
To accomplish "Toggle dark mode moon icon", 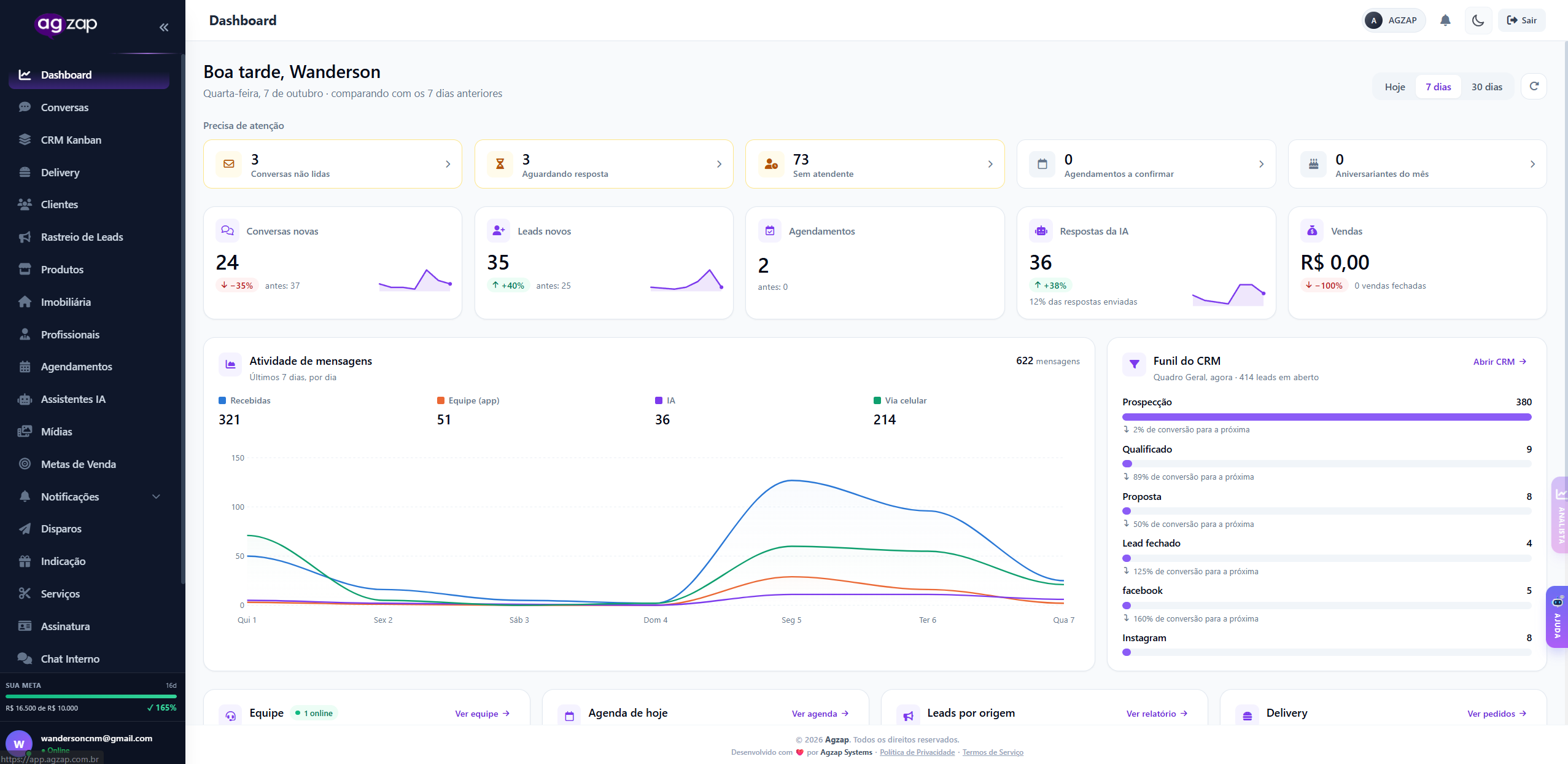I will (1478, 20).
